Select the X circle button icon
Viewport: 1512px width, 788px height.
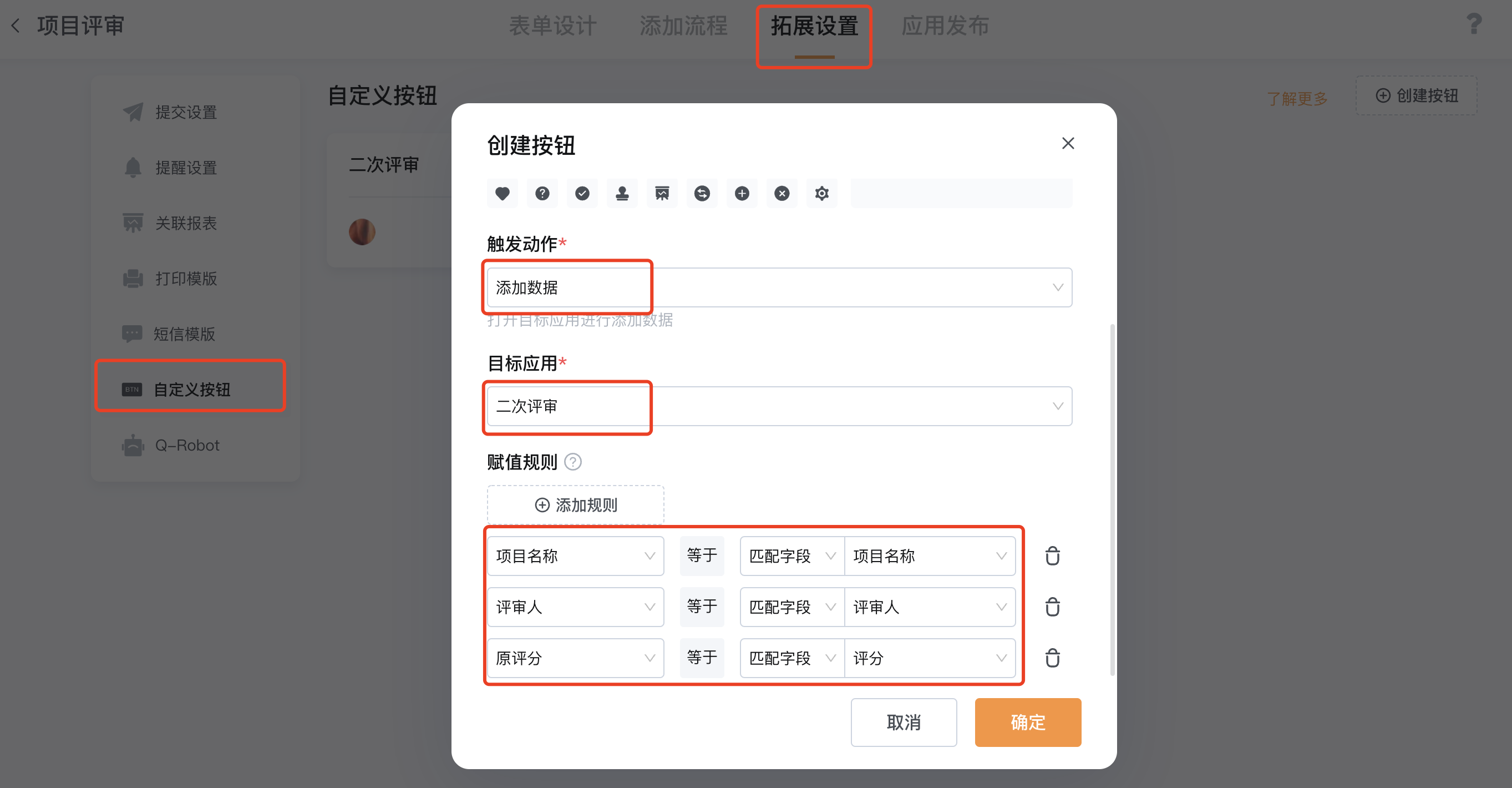pyautogui.click(x=782, y=193)
